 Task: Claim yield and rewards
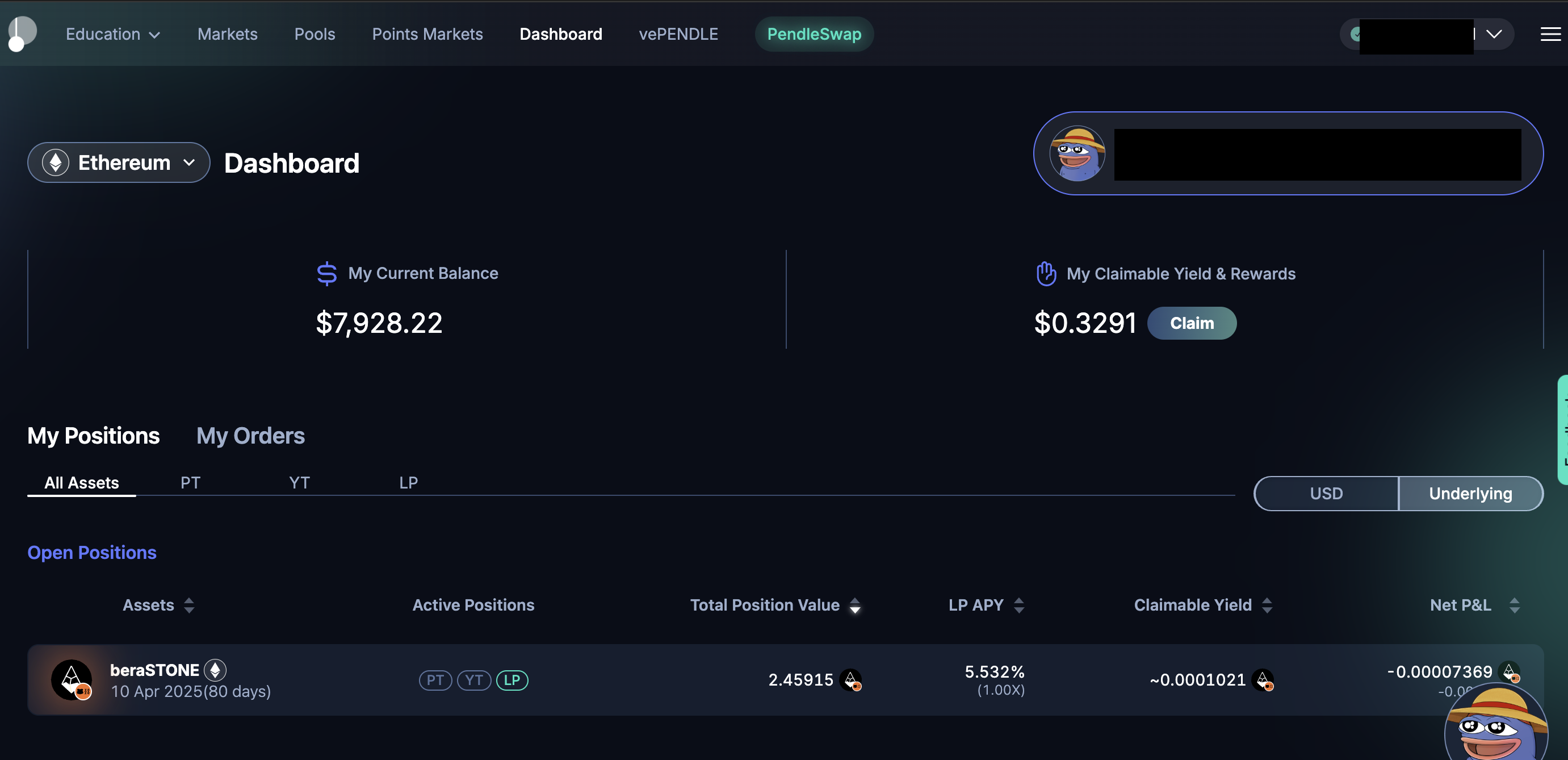(1191, 323)
